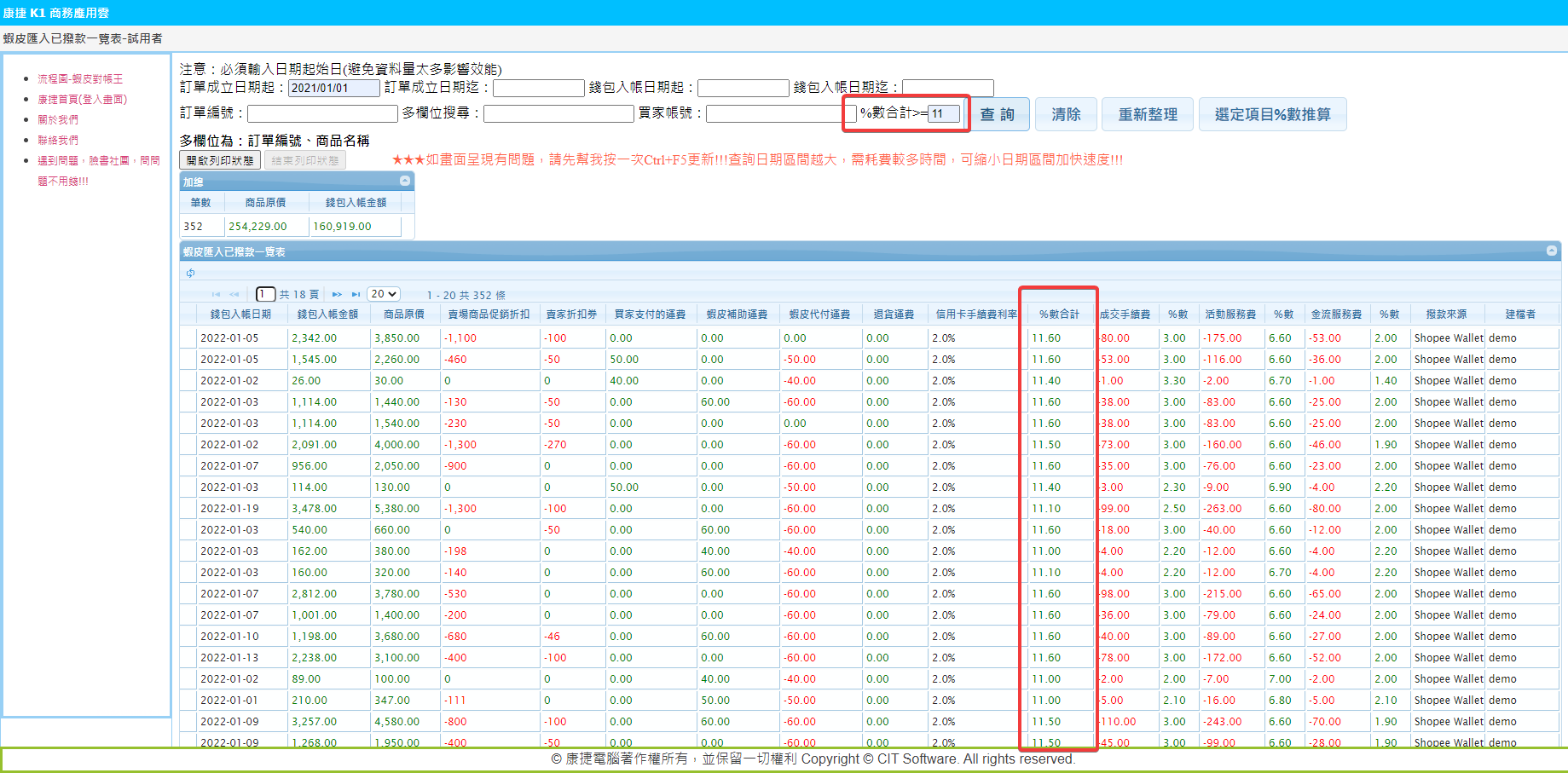The image size is (1568, 773).
Task: Click the 選定項目%數推算 button
Action: pos(1272,114)
